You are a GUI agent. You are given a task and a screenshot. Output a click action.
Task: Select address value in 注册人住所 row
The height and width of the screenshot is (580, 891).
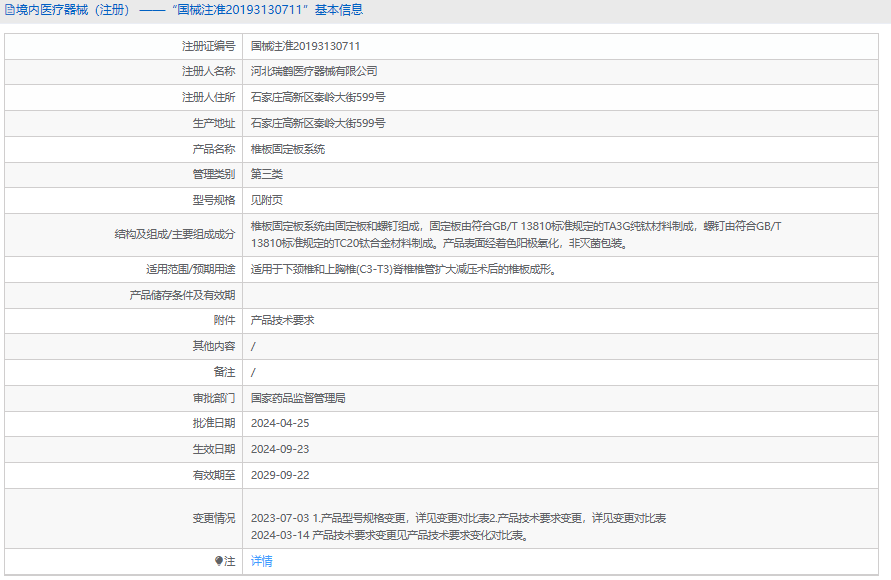[x=318, y=97]
